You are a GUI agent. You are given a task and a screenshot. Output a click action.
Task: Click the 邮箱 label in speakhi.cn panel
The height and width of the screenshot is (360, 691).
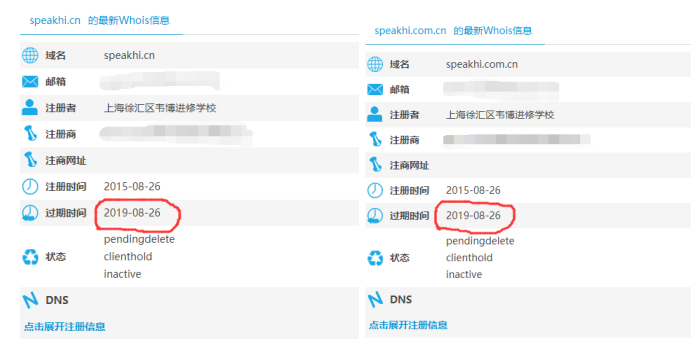pyautogui.click(x=56, y=82)
